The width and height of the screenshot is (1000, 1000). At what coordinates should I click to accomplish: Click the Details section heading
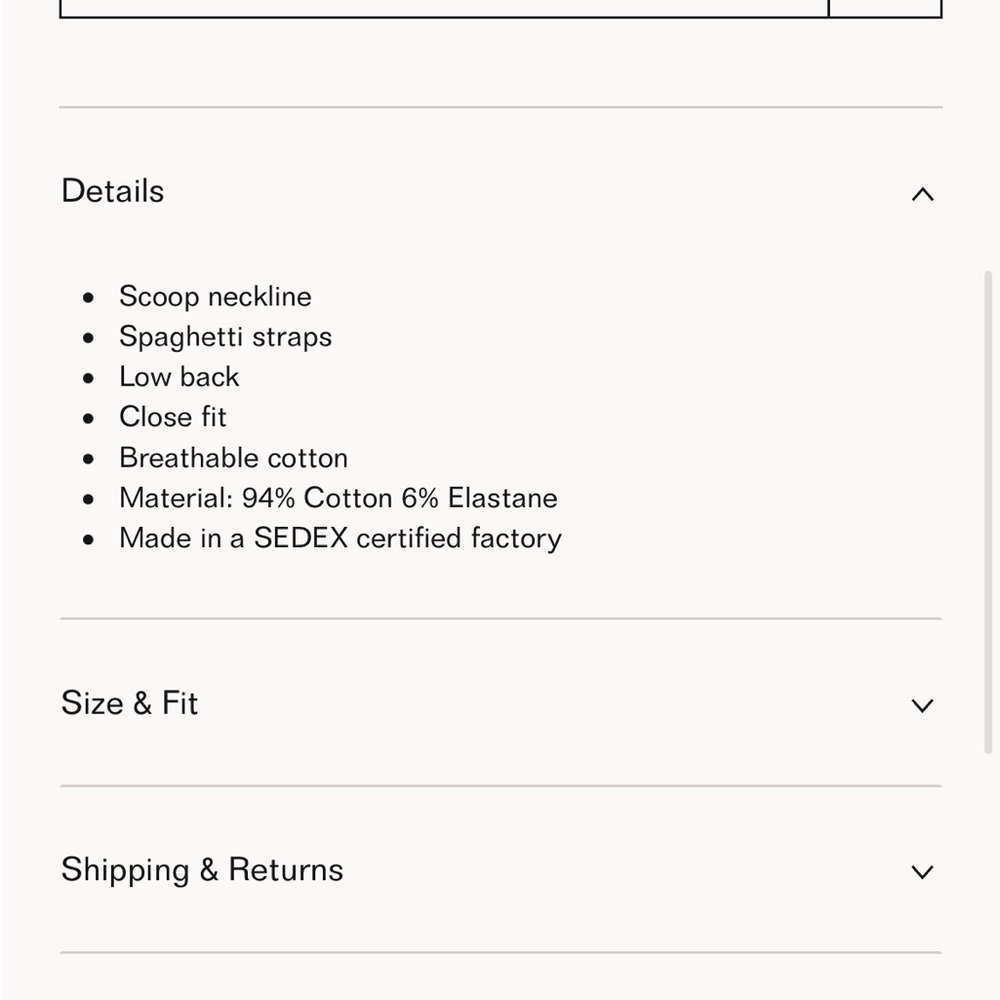113,191
